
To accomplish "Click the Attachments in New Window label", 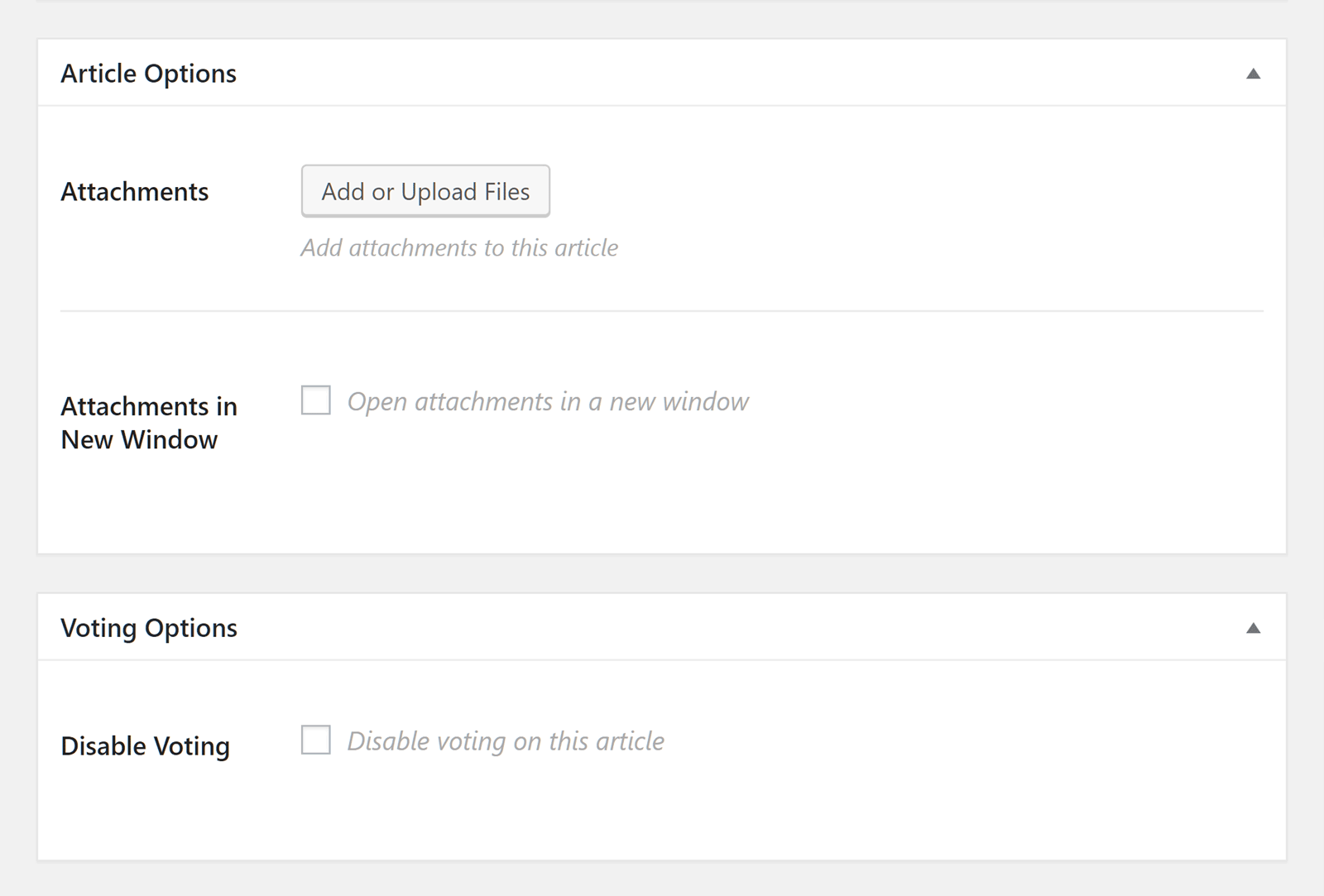I will click(x=149, y=423).
